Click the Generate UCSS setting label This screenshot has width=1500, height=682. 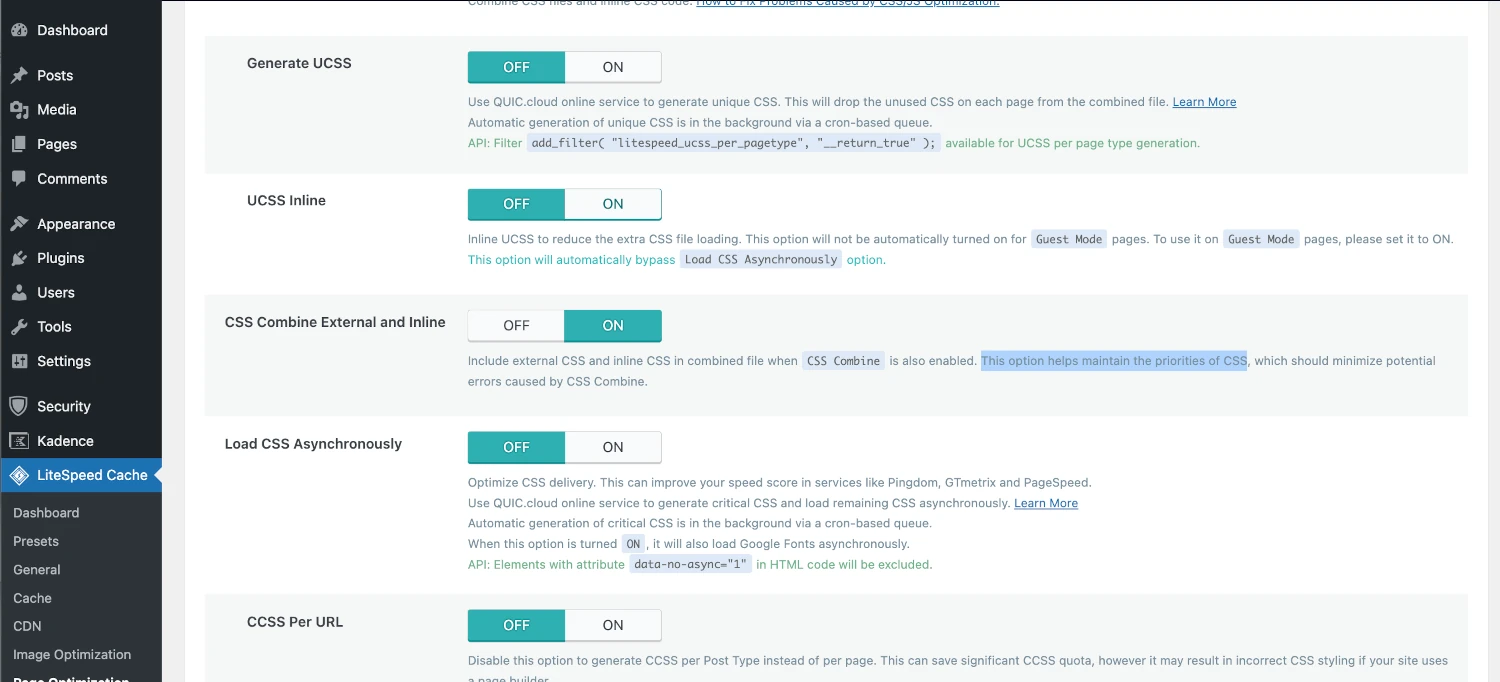click(299, 63)
